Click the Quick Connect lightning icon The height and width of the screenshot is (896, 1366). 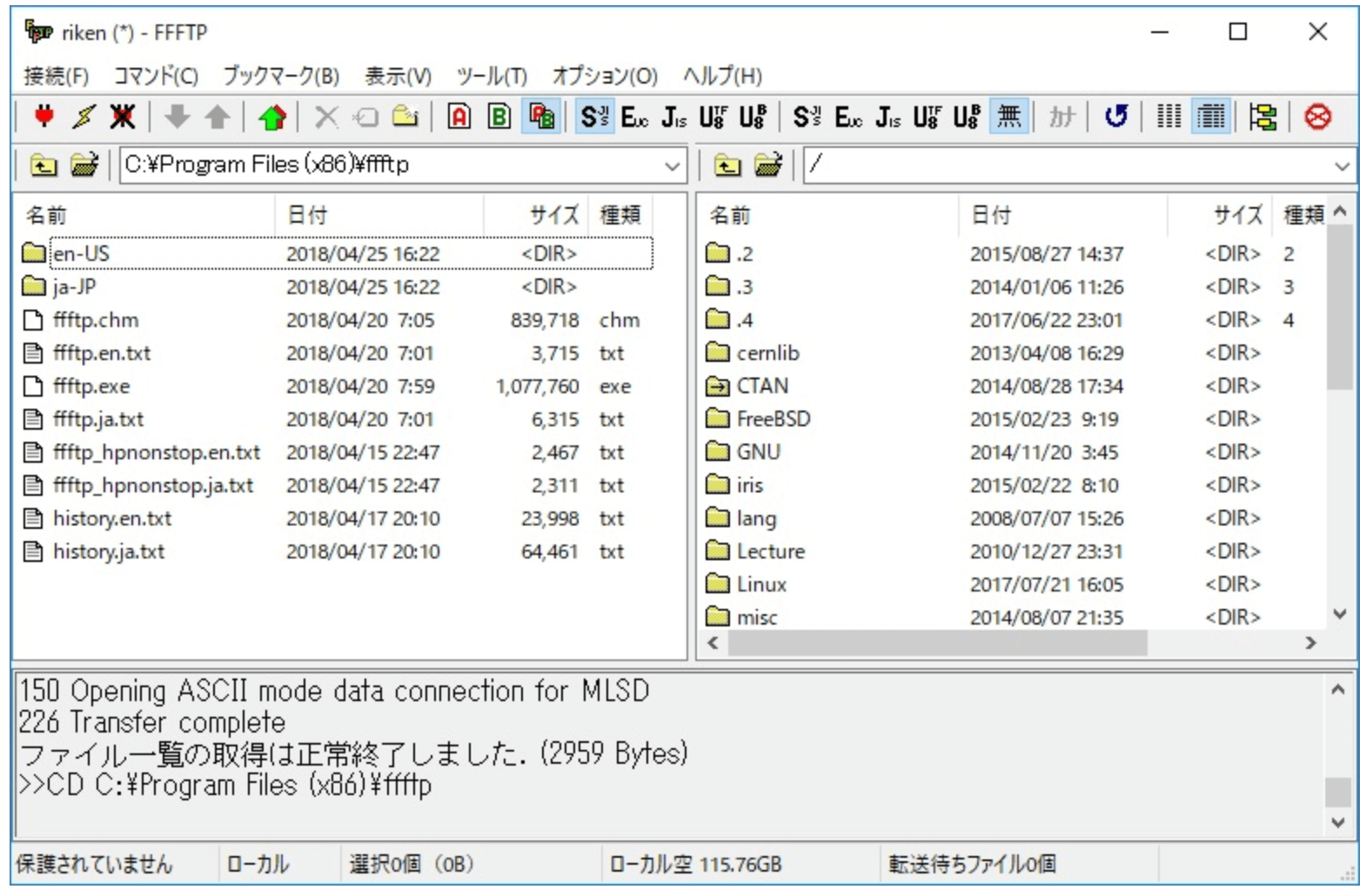(84, 117)
